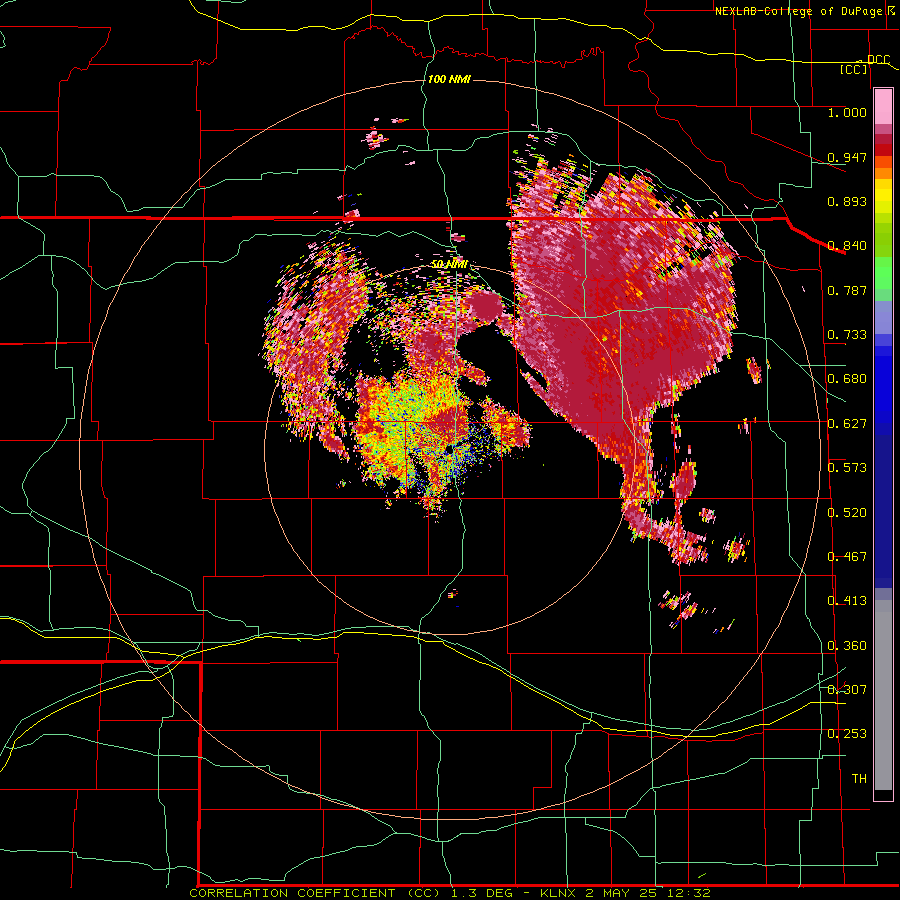Click the [CC] product label by the legend
This screenshot has height=900, width=900.
[854, 69]
